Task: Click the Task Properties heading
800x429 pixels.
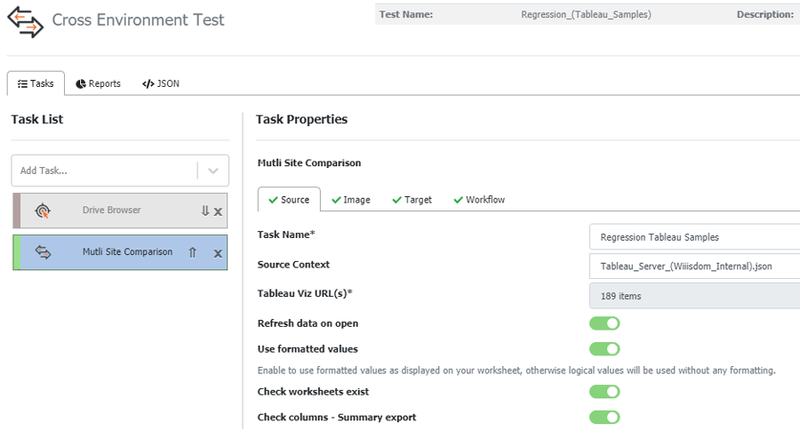Action: (x=302, y=119)
